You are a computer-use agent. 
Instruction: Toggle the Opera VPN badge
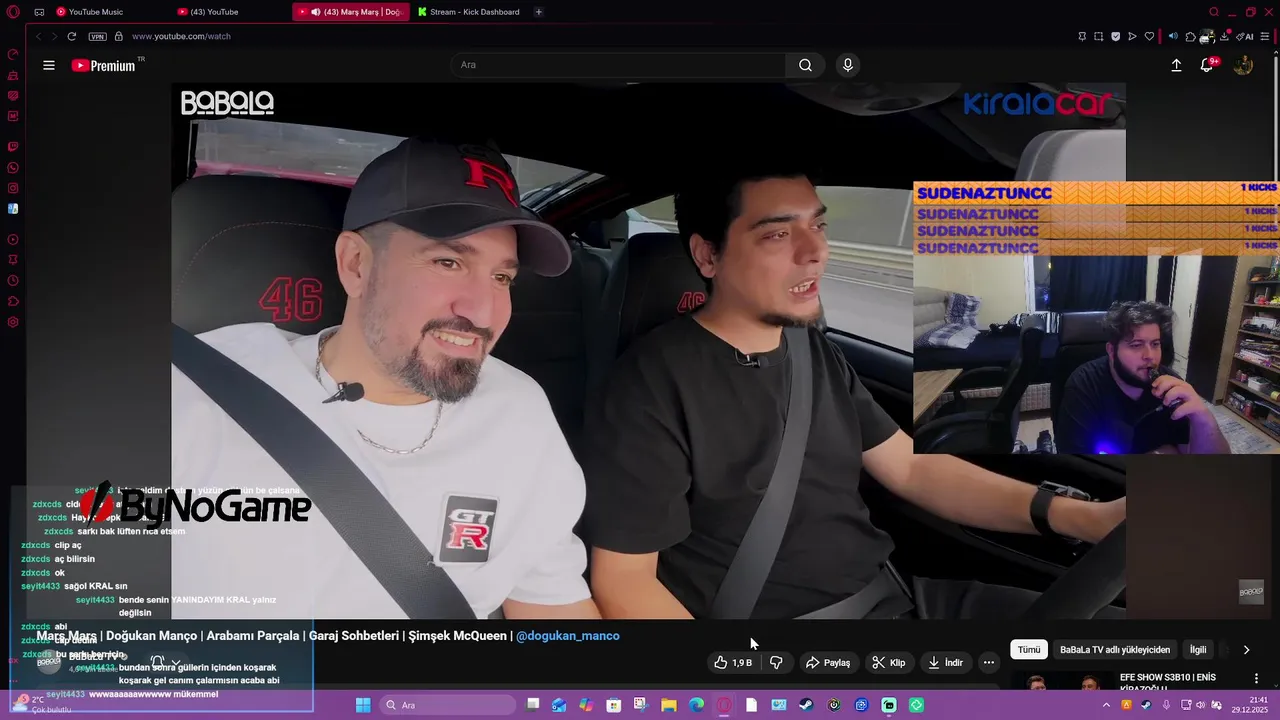97,36
